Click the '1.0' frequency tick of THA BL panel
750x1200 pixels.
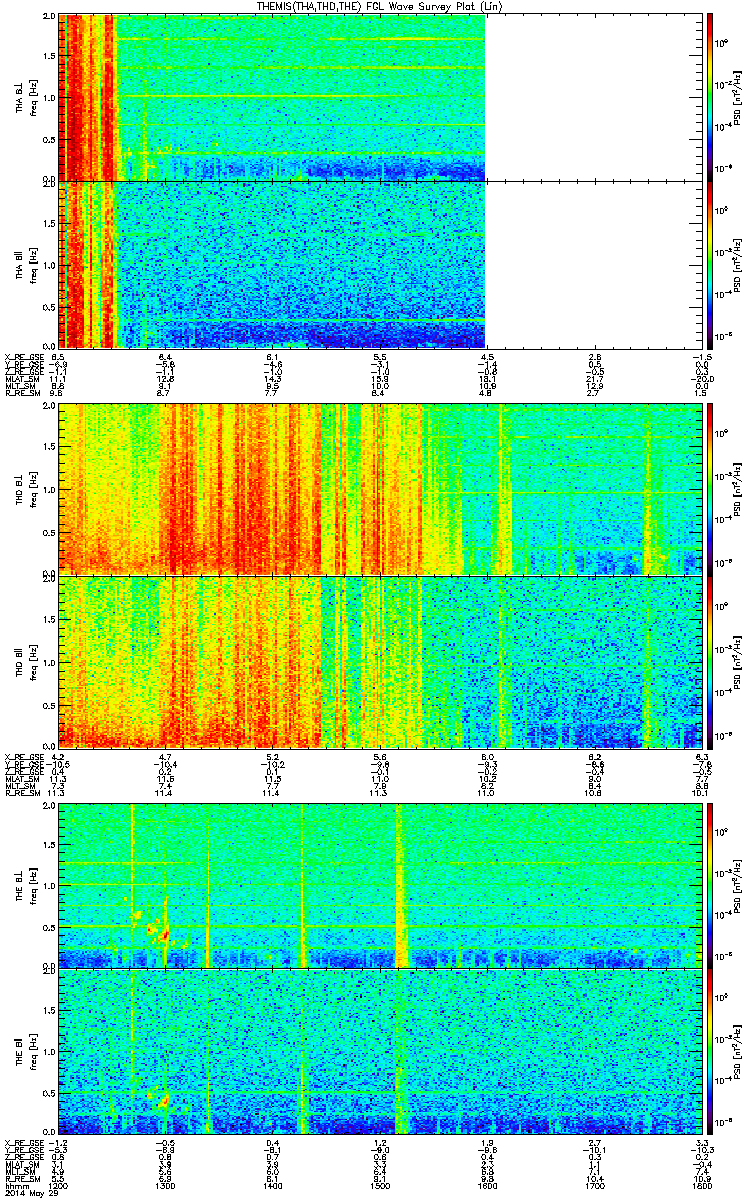click(49, 97)
